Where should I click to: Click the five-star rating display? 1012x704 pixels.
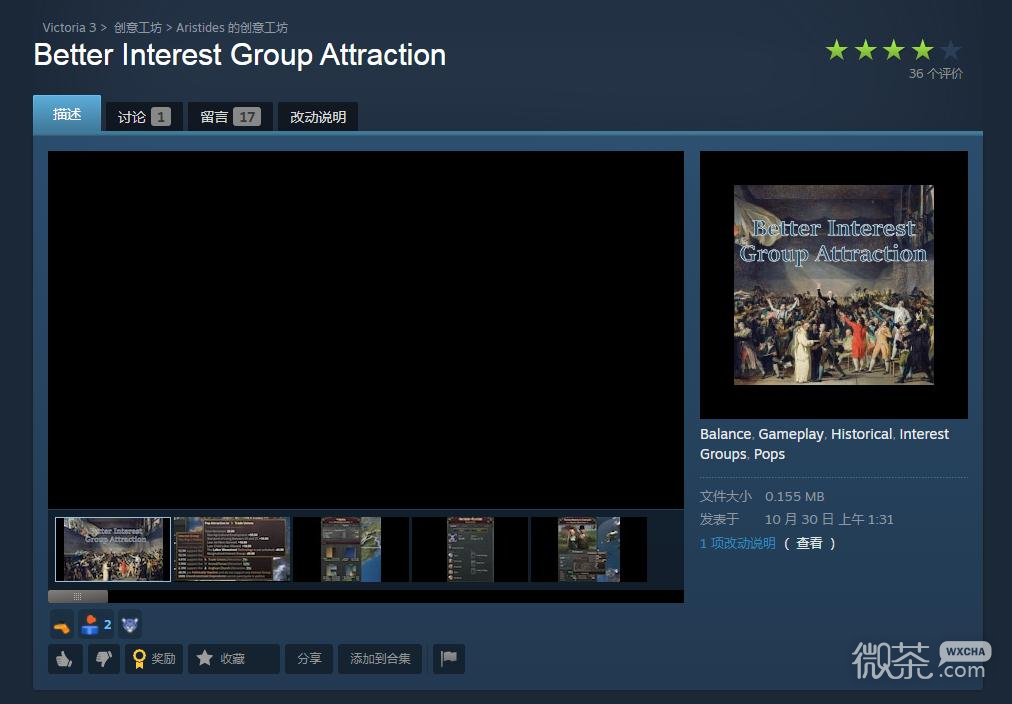pos(894,50)
